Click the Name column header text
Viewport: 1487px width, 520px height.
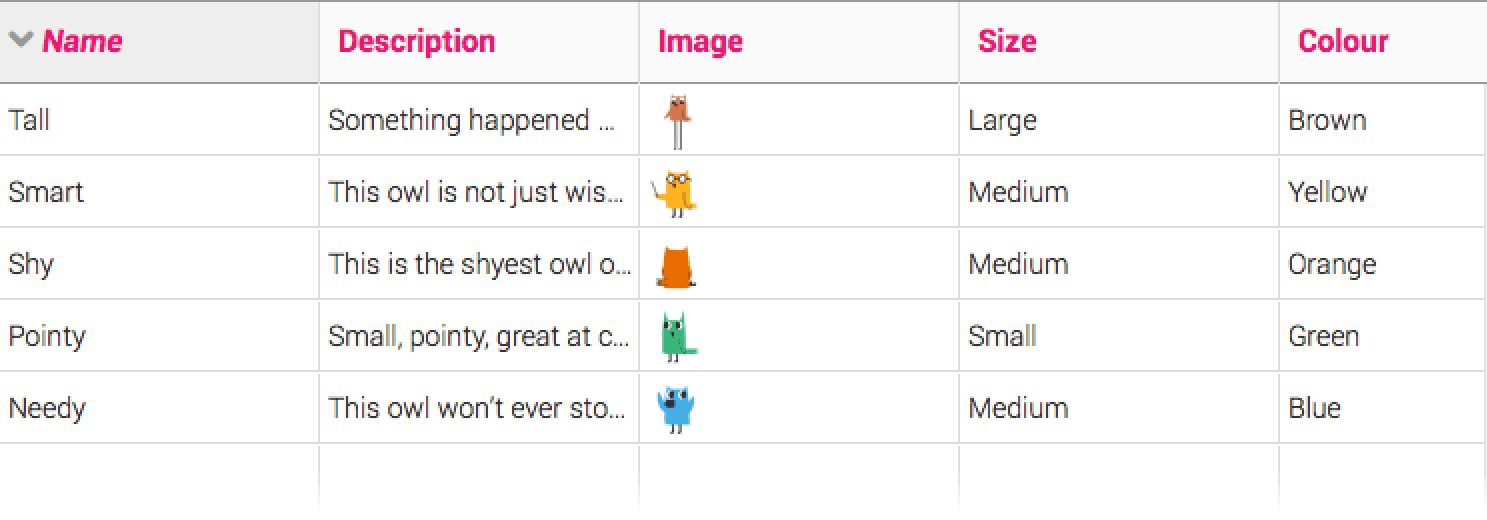click(82, 41)
